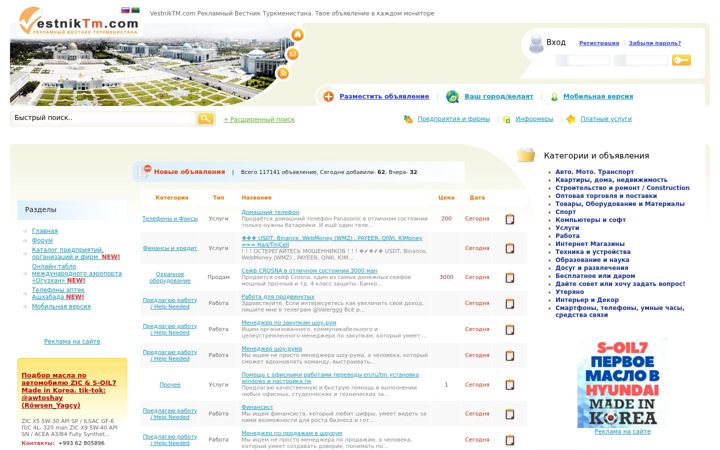Viewport: 720px width, 450px height.
Task: Open Подбор масла по автомобилю ad link
Action: click(x=69, y=390)
